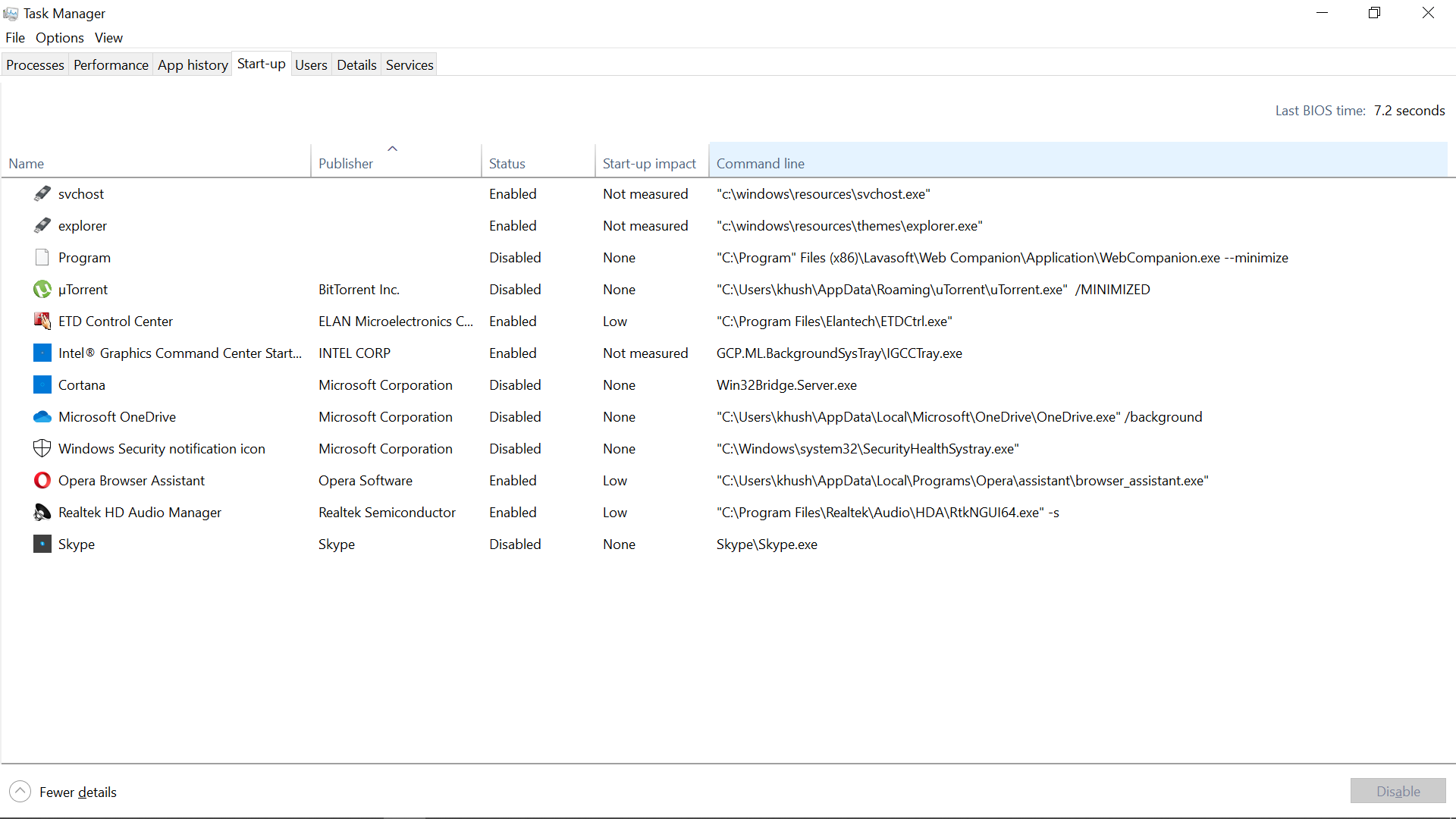Open the Options menu
This screenshot has width=1456, height=819.
(59, 38)
